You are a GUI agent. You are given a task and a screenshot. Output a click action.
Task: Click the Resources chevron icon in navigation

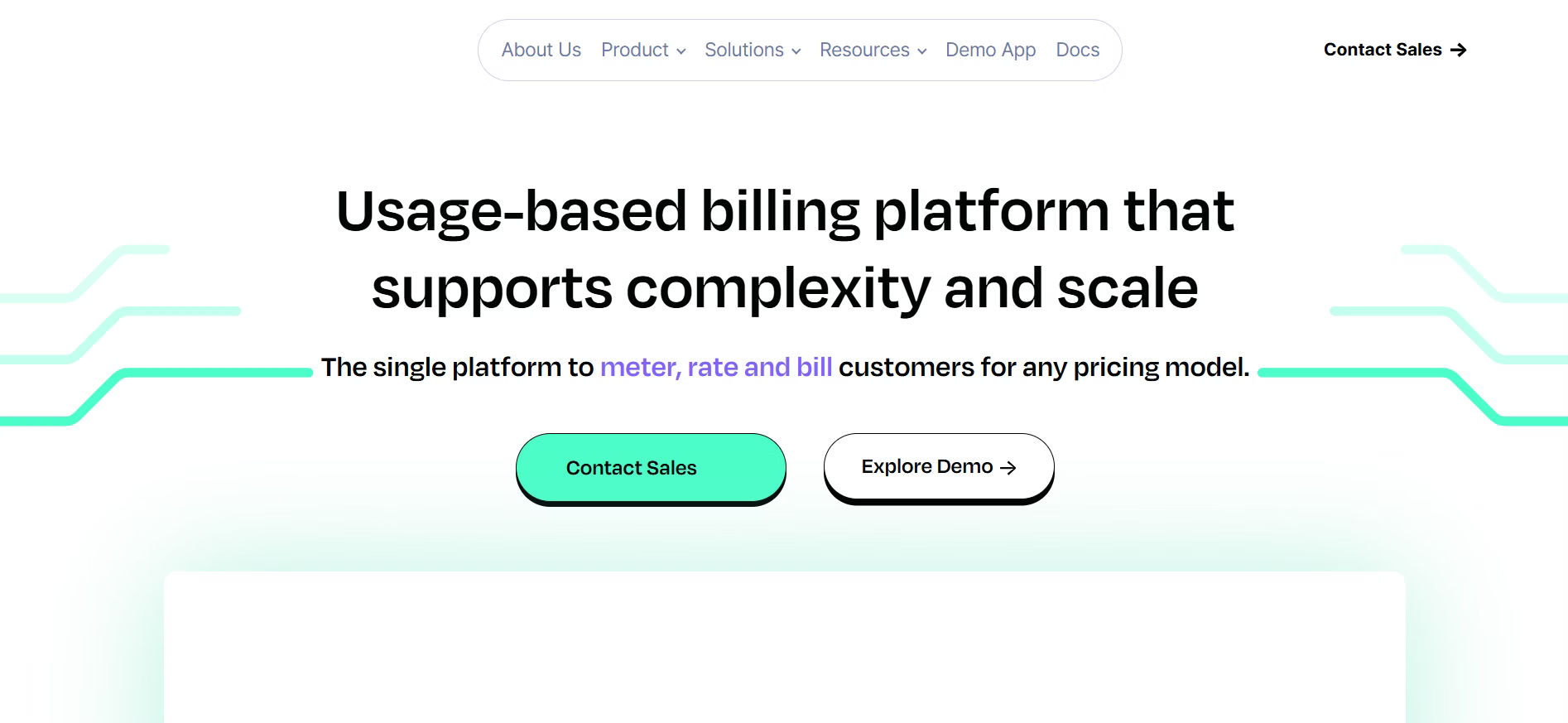coord(922,51)
